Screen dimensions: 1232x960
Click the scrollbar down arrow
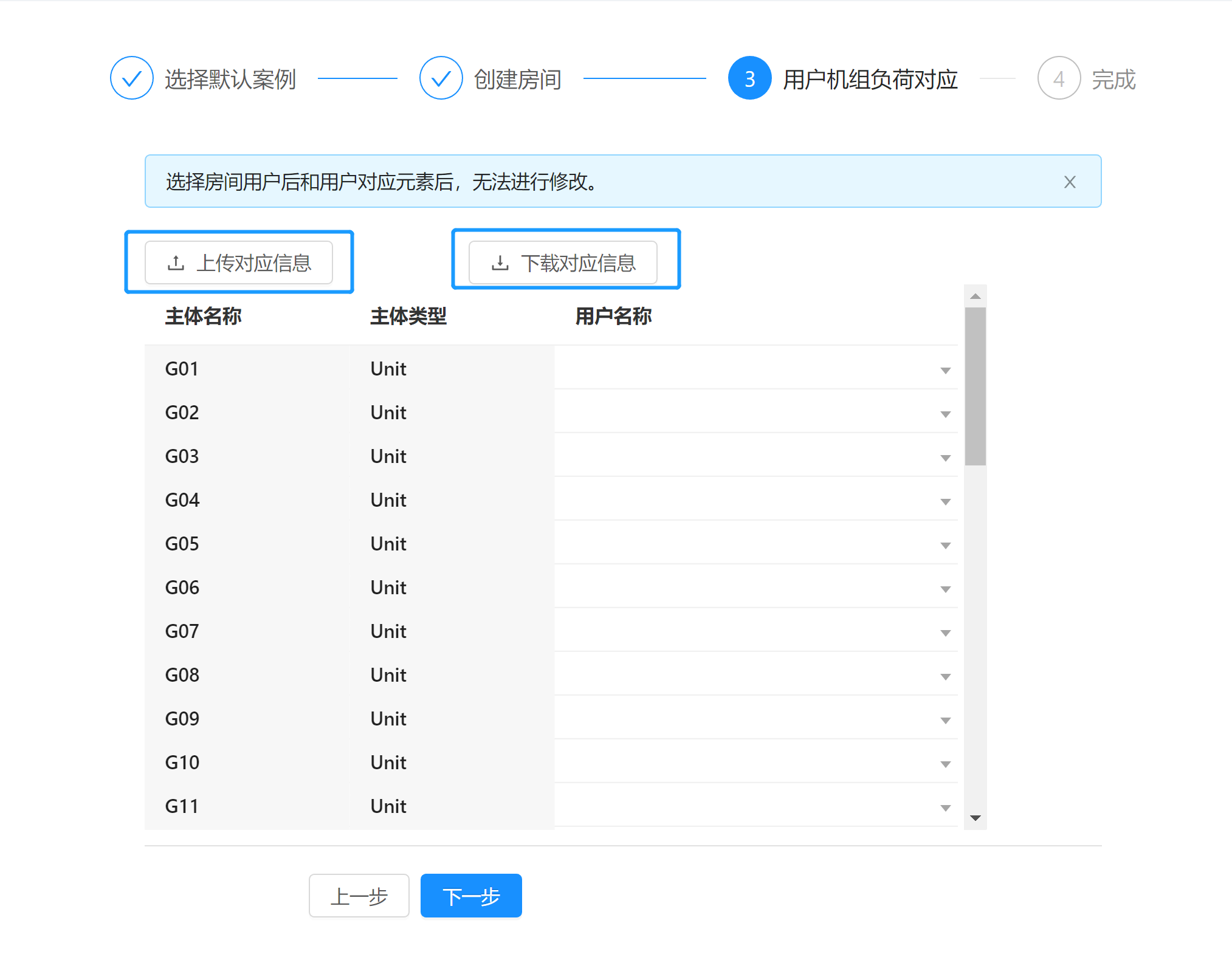pos(976,818)
